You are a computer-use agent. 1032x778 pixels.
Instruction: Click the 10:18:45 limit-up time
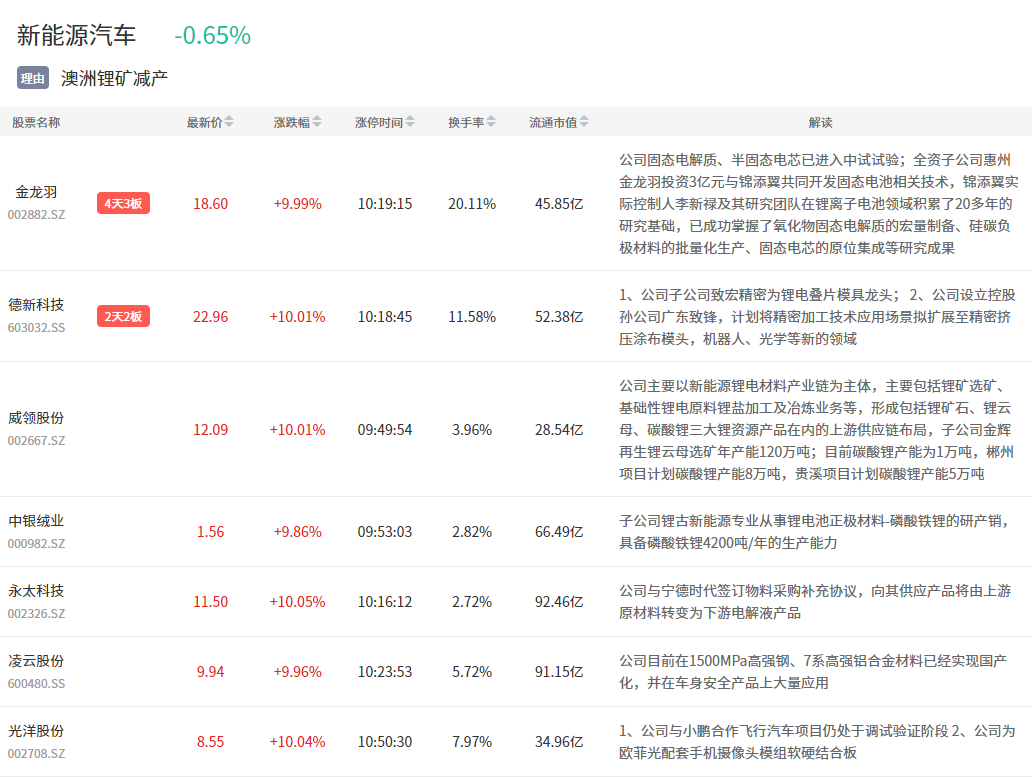click(385, 317)
